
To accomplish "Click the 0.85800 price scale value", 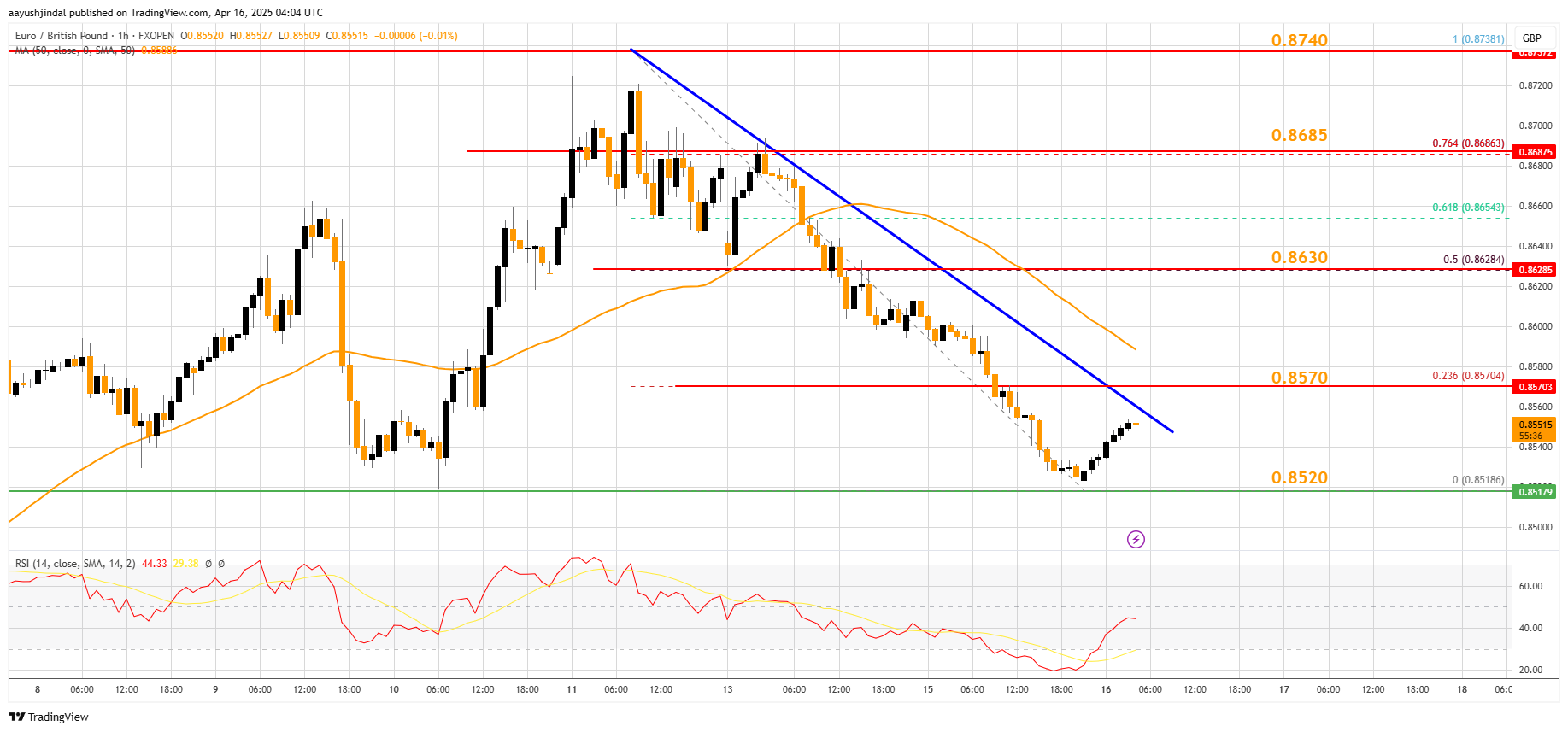I will [x=1535, y=366].
